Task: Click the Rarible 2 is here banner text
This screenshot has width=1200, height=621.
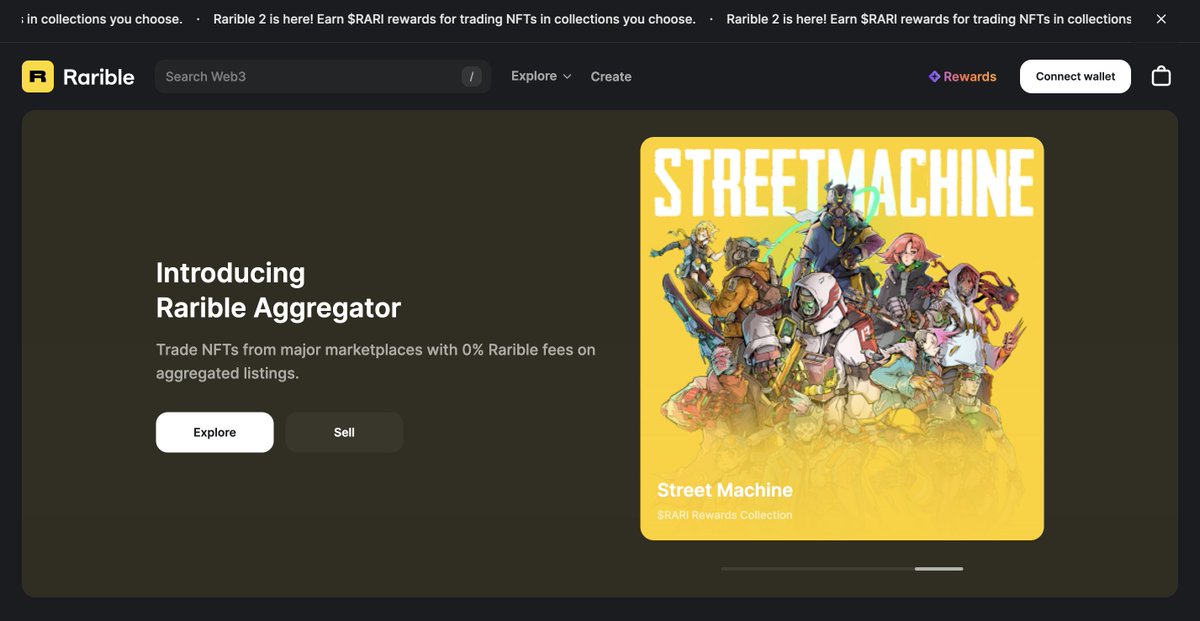Action: click(x=454, y=19)
